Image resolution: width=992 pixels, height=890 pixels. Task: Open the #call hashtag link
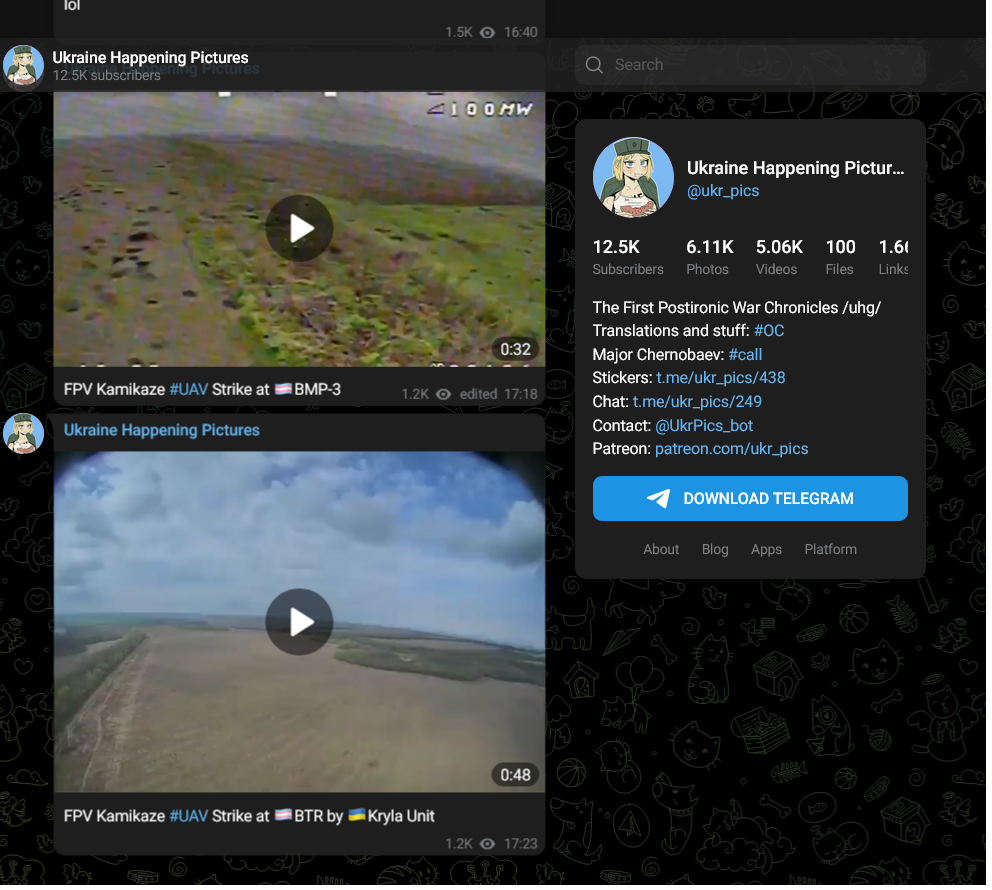click(745, 354)
